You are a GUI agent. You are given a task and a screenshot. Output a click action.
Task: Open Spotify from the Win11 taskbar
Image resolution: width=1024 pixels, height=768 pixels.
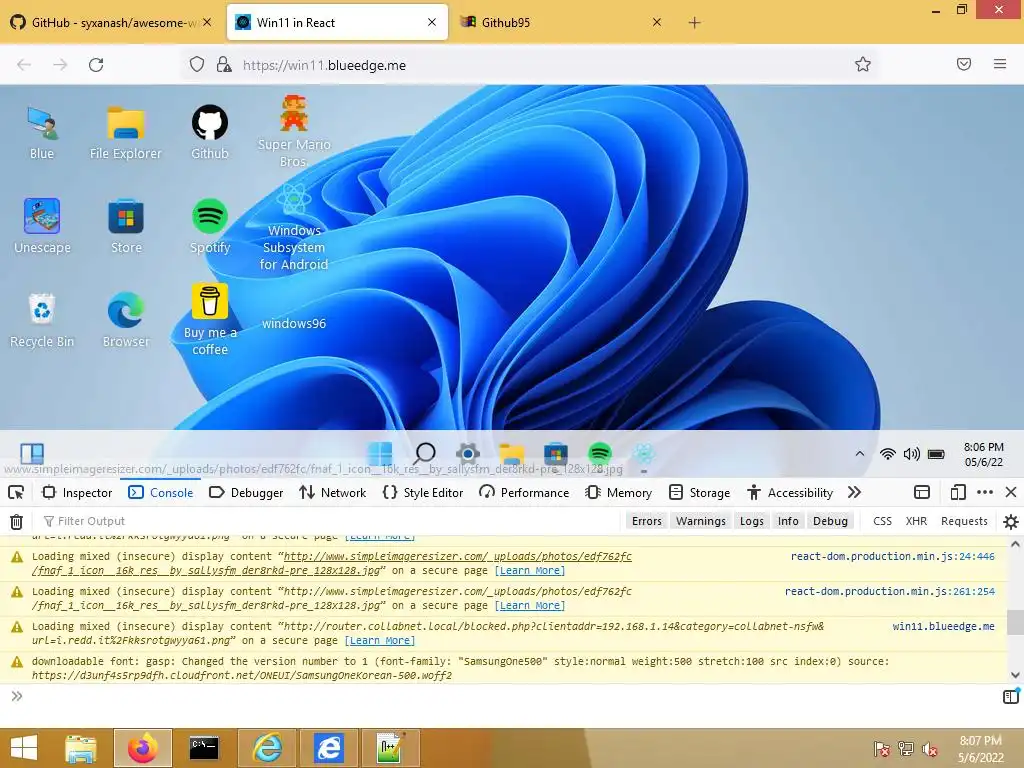coord(600,453)
